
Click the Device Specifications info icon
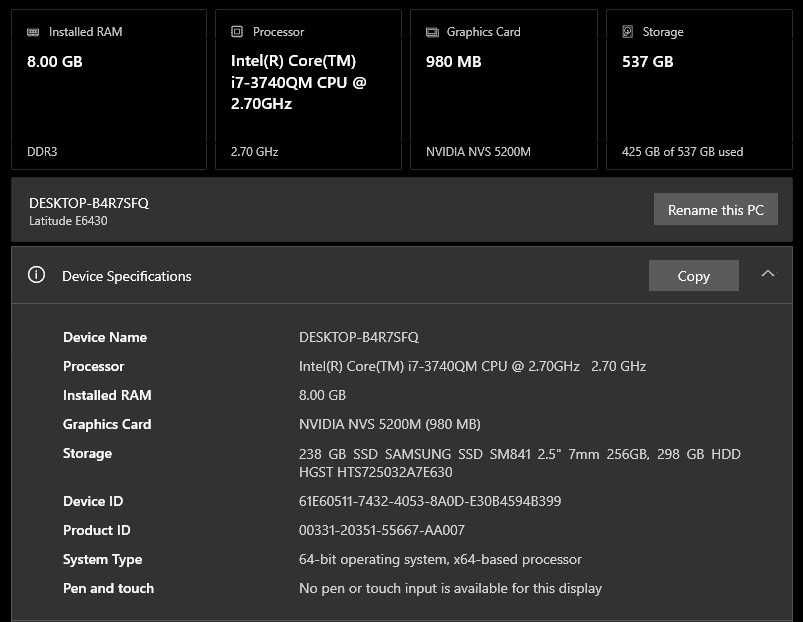[x=36, y=275]
